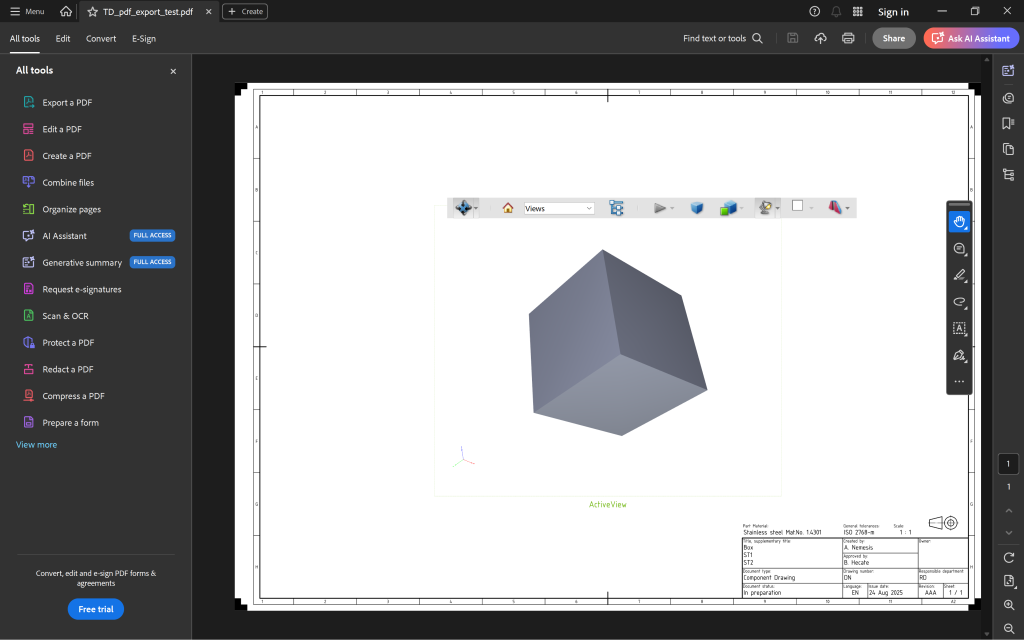Image resolution: width=1024 pixels, height=640 pixels.
Task: Open the Bookmarks panel in the right sidebar
Action: pyautogui.click(x=1008, y=123)
